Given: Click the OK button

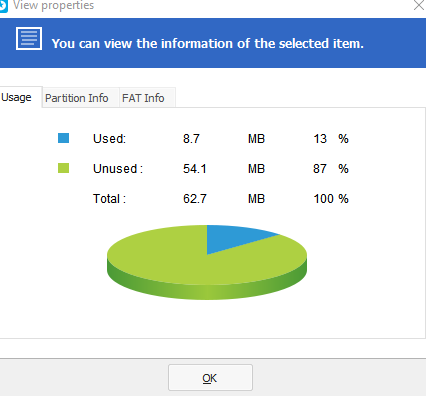Looking at the screenshot, I should [210, 377].
